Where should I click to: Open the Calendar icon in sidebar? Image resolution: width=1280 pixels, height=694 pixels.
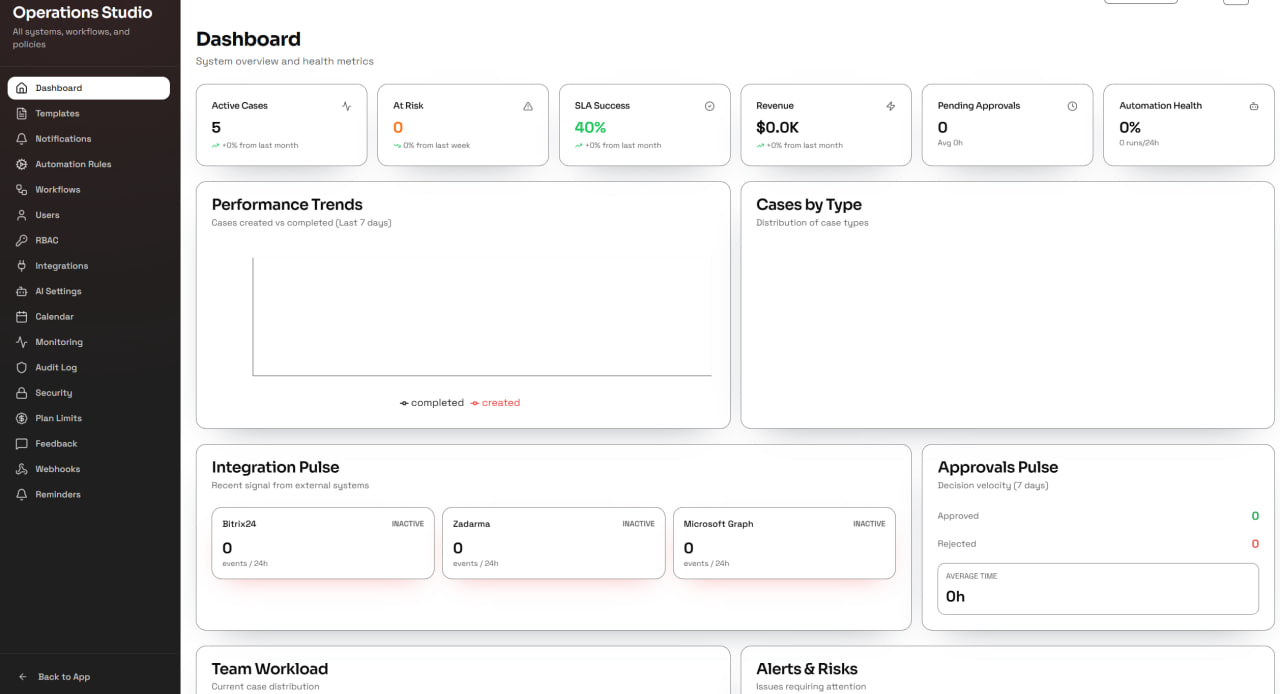click(x=22, y=316)
